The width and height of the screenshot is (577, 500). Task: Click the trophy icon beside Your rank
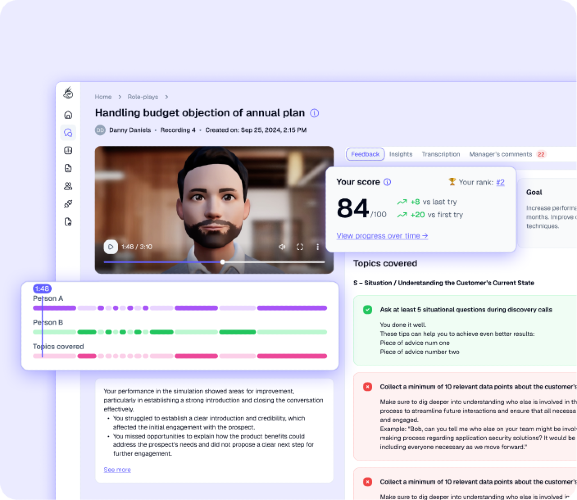tap(452, 182)
